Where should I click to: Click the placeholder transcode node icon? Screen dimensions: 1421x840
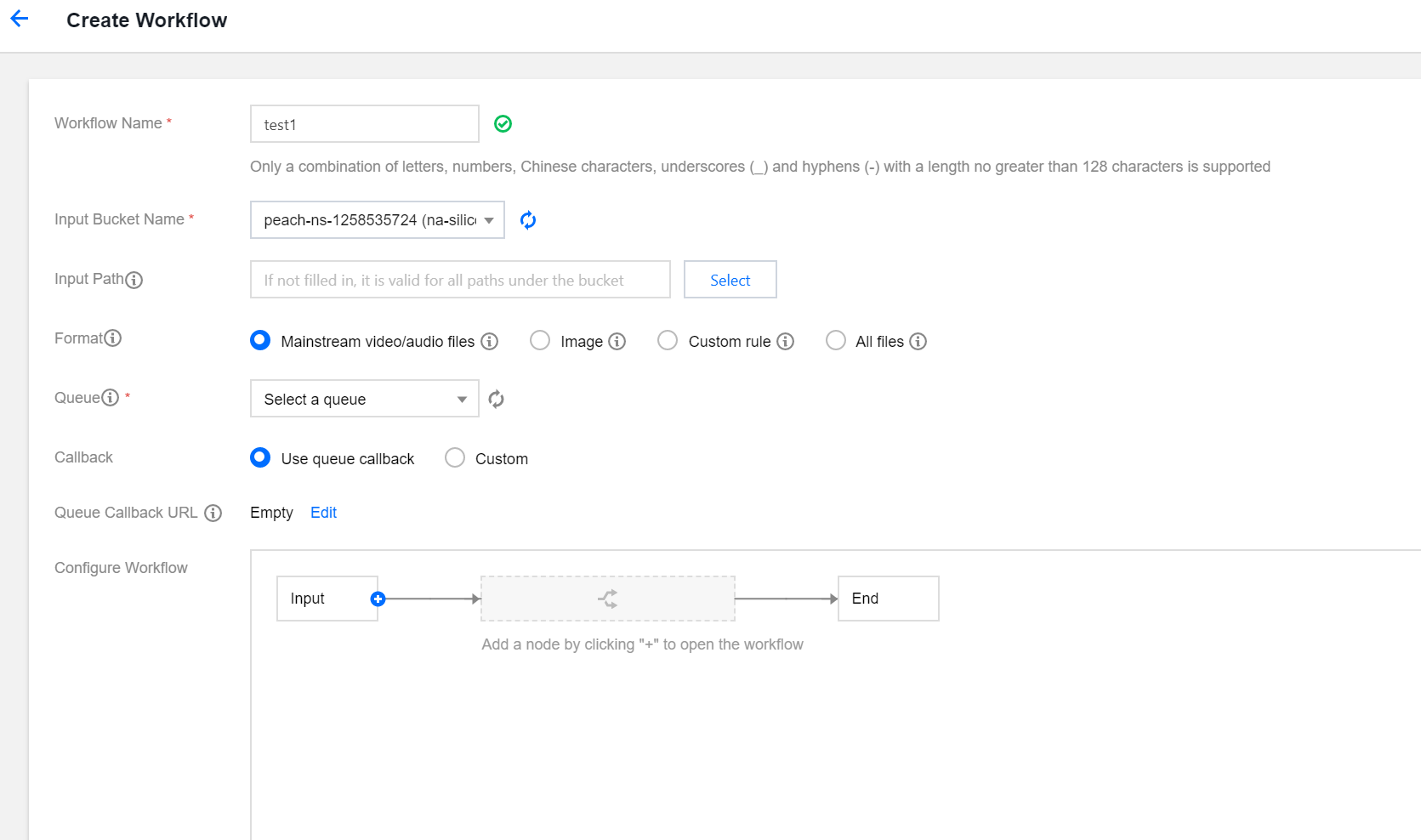(607, 599)
